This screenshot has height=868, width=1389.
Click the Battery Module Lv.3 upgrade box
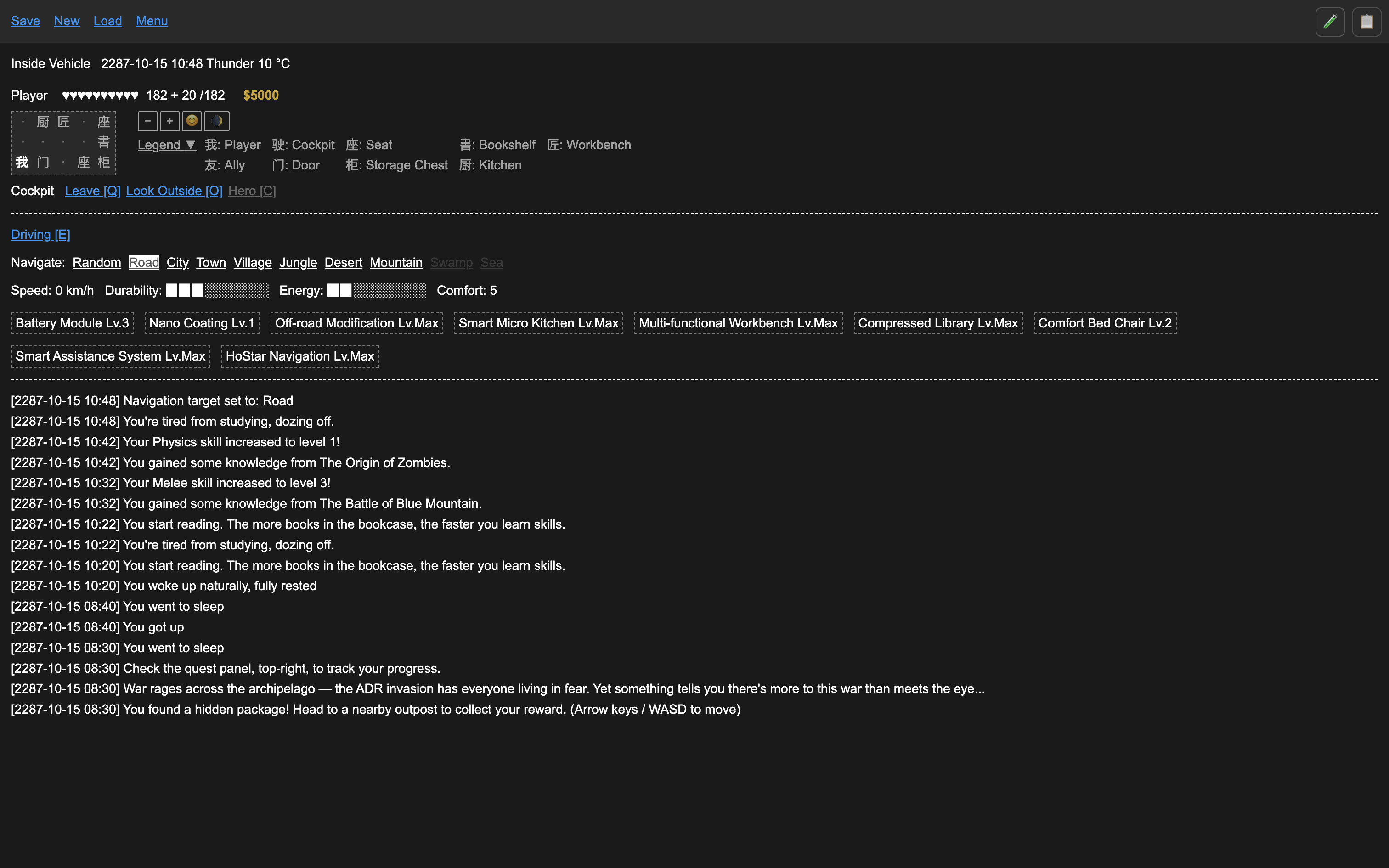[72, 323]
